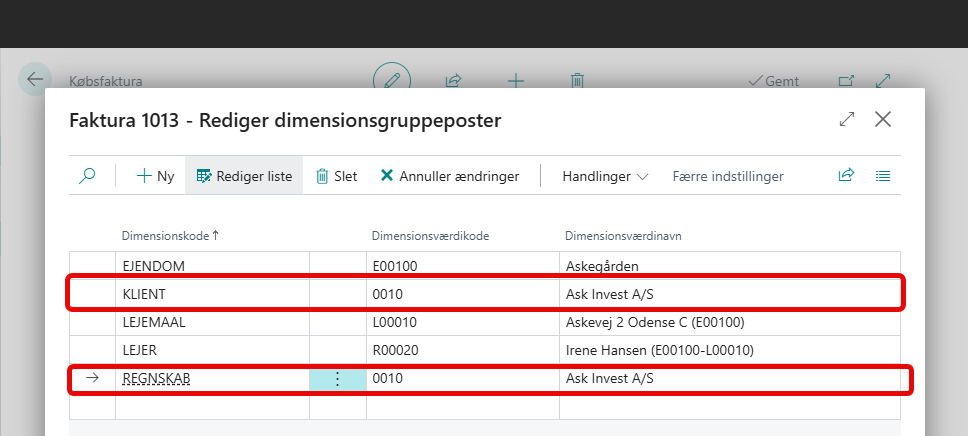This screenshot has width=968, height=436.
Task: Open page in new window icon
Action: tap(846, 81)
